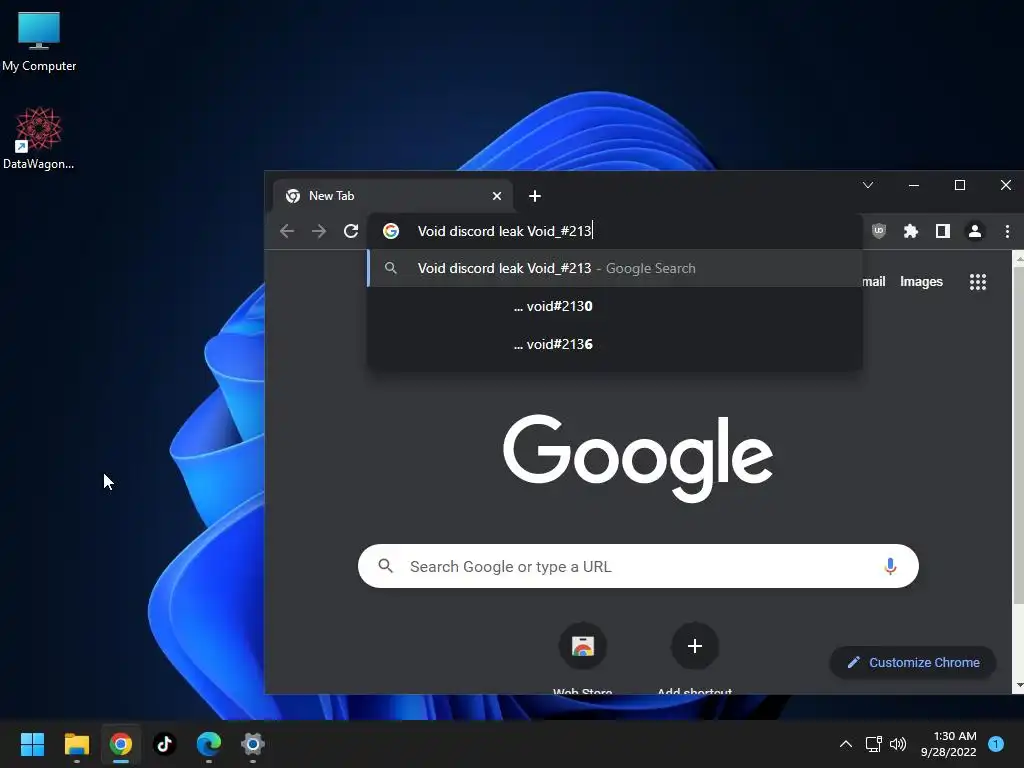1024x768 pixels.
Task: Open TikTok from the taskbar
Action: pos(165,744)
